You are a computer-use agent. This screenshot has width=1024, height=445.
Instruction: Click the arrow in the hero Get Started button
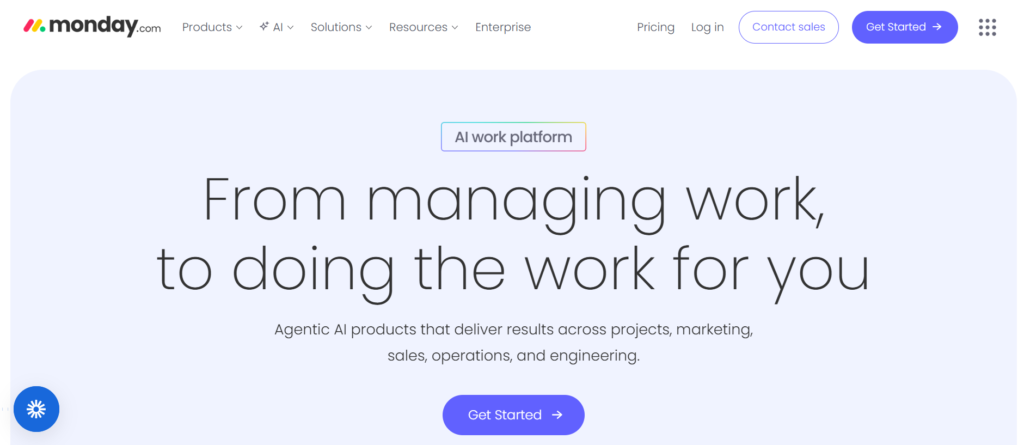tap(557, 415)
